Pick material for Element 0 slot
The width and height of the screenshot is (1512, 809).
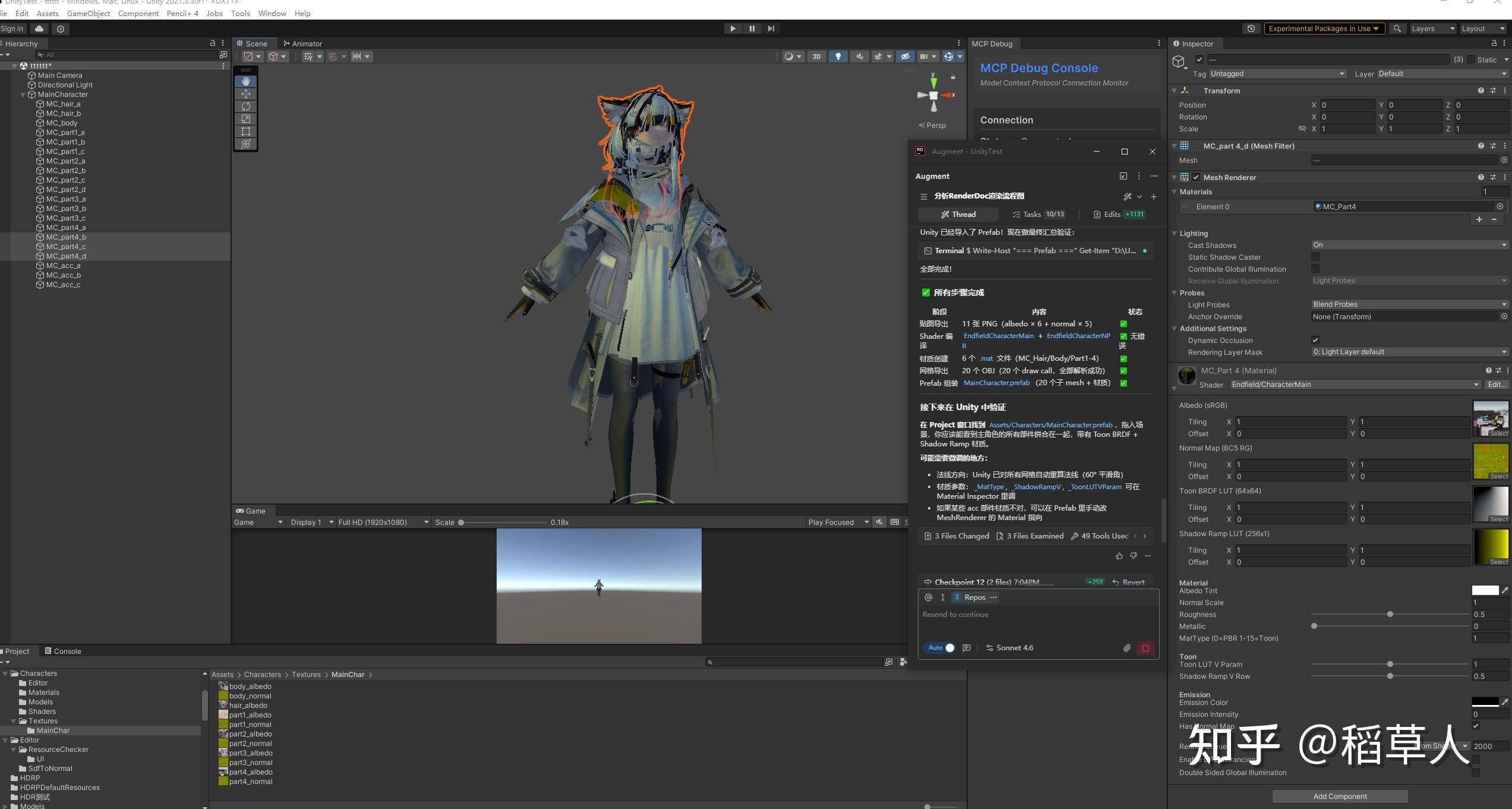pos(1500,206)
